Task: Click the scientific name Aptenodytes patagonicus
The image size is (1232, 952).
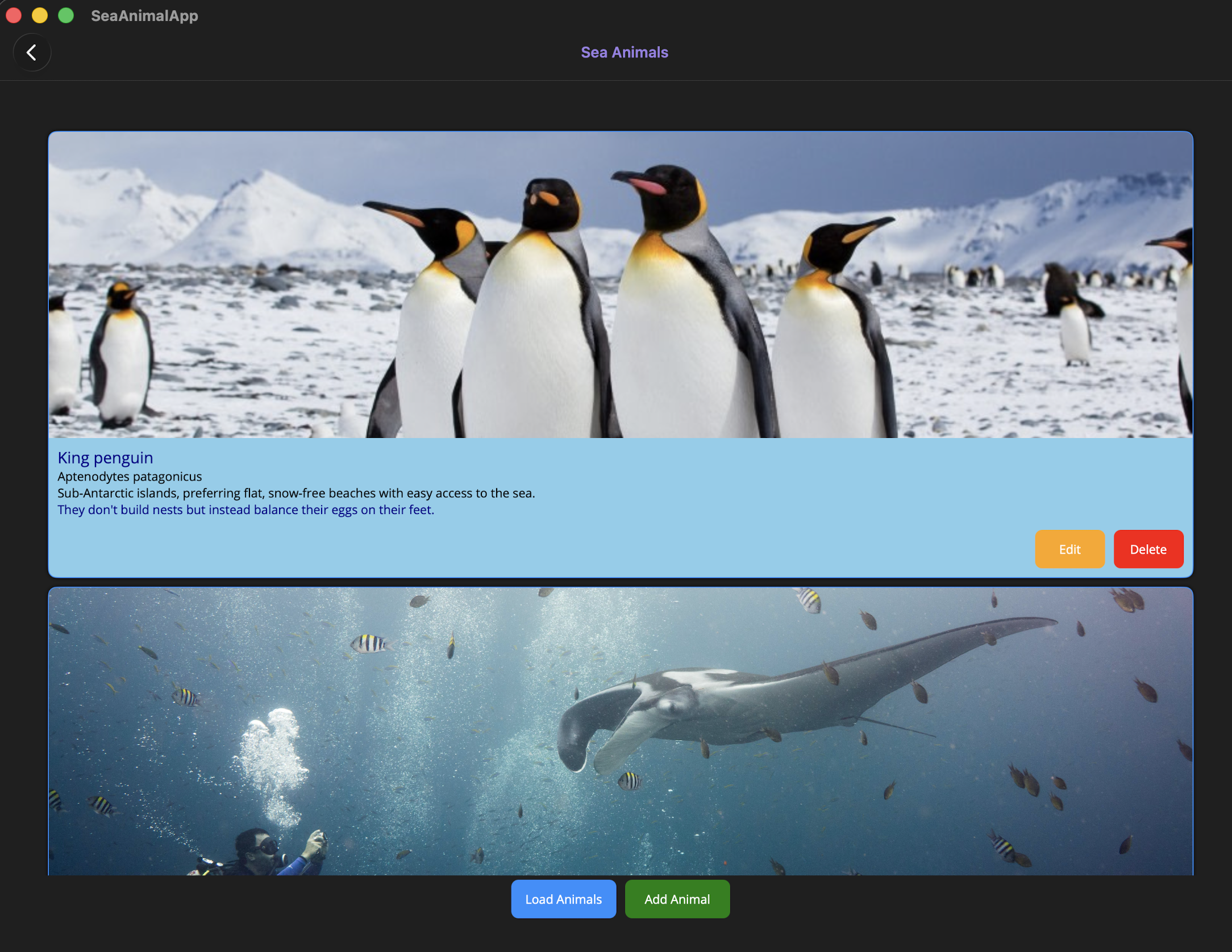Action: pos(129,477)
